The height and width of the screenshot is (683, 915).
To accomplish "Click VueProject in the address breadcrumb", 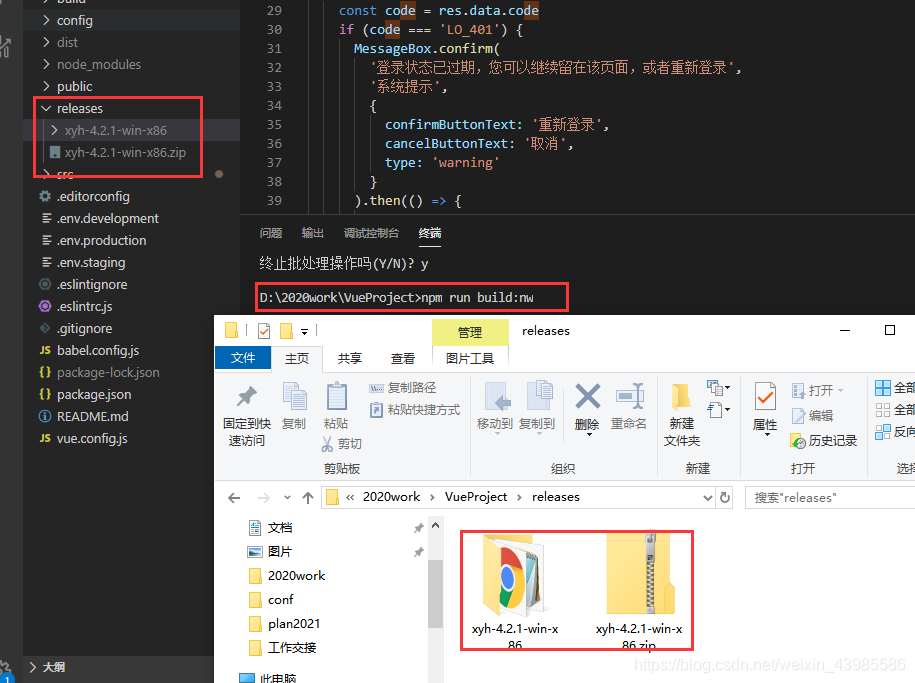I will pos(476,497).
